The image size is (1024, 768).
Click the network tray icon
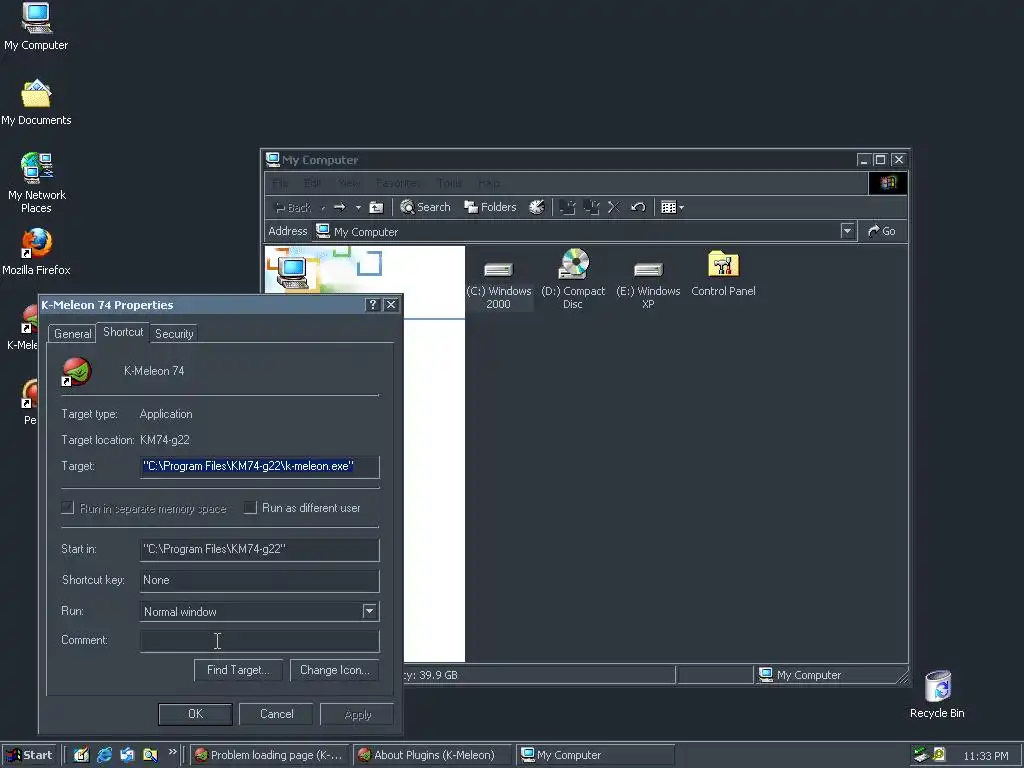coord(921,755)
